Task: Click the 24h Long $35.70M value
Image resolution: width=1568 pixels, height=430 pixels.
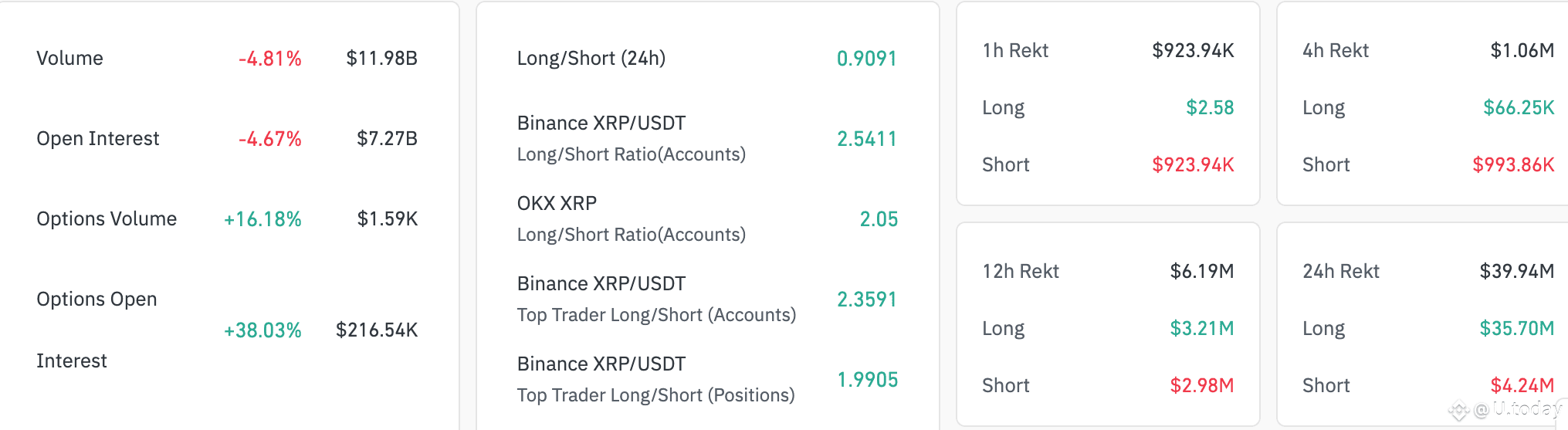Action: coord(1516,329)
